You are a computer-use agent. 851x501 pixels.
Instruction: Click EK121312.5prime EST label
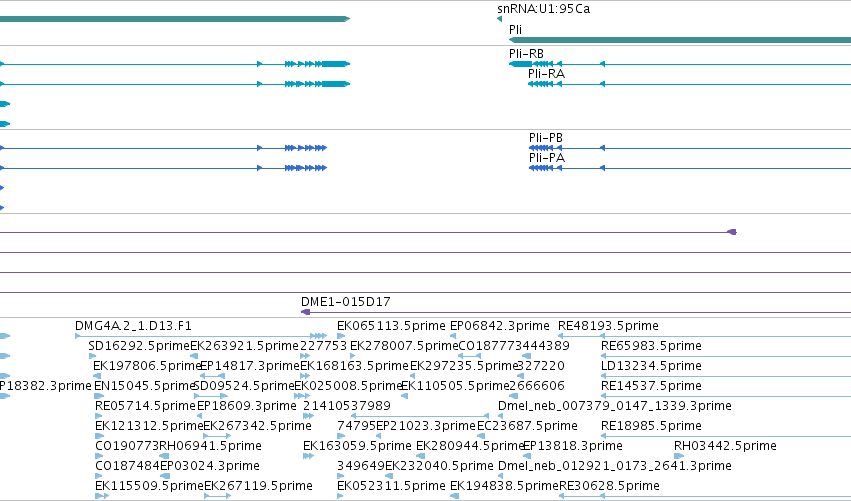coord(149,426)
